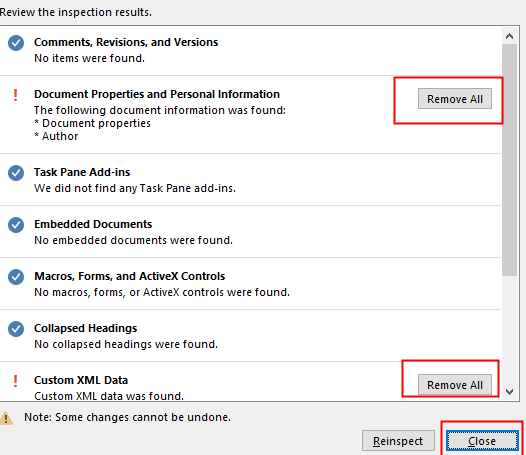The height and width of the screenshot is (455, 526).
Task: Select the Custom XML Data heading
Action: [x=81, y=380]
